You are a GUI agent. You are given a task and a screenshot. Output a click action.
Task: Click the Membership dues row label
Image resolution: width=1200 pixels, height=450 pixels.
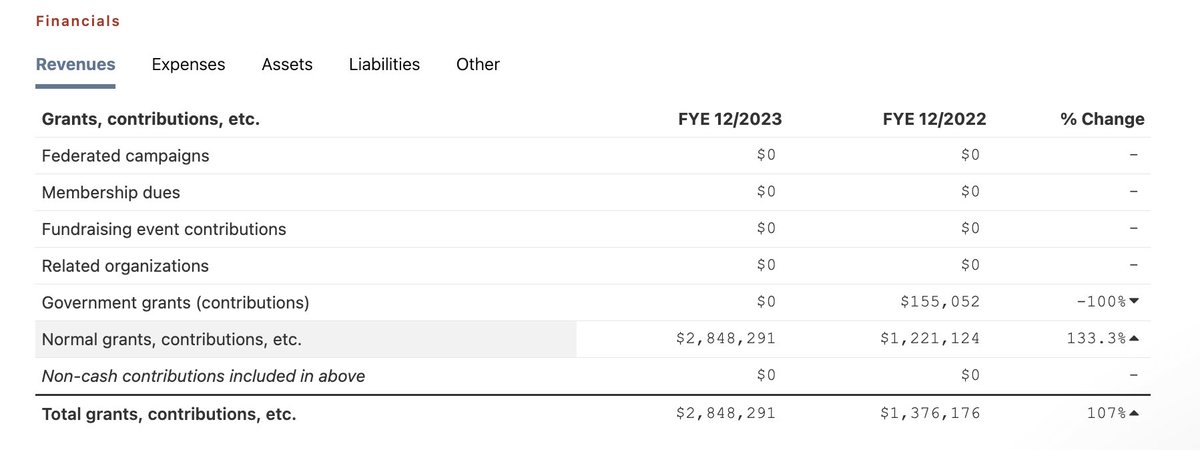click(x=111, y=192)
